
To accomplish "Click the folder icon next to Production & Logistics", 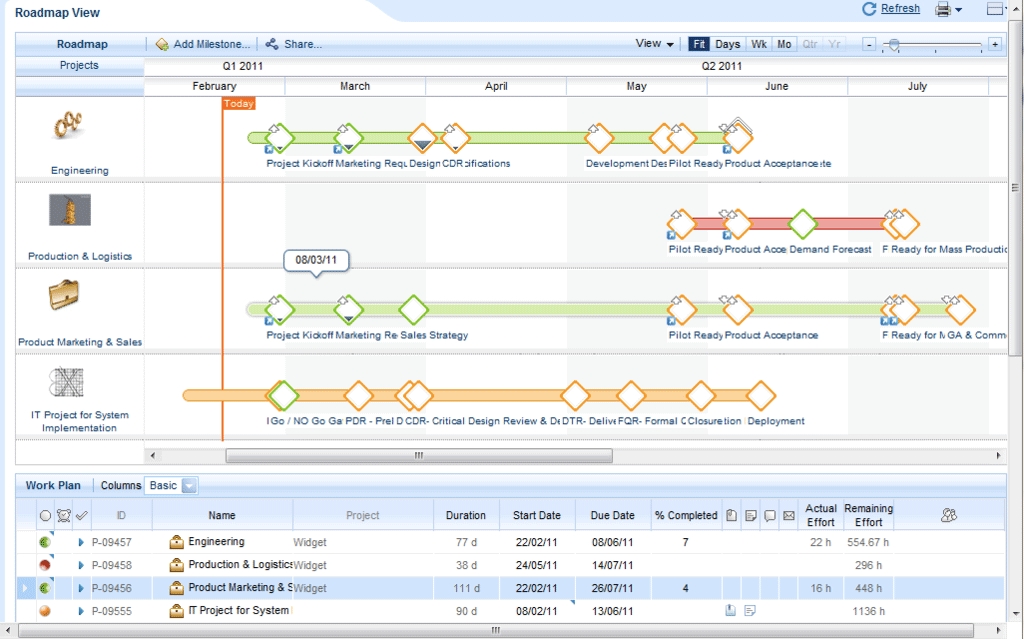I will 176,564.
